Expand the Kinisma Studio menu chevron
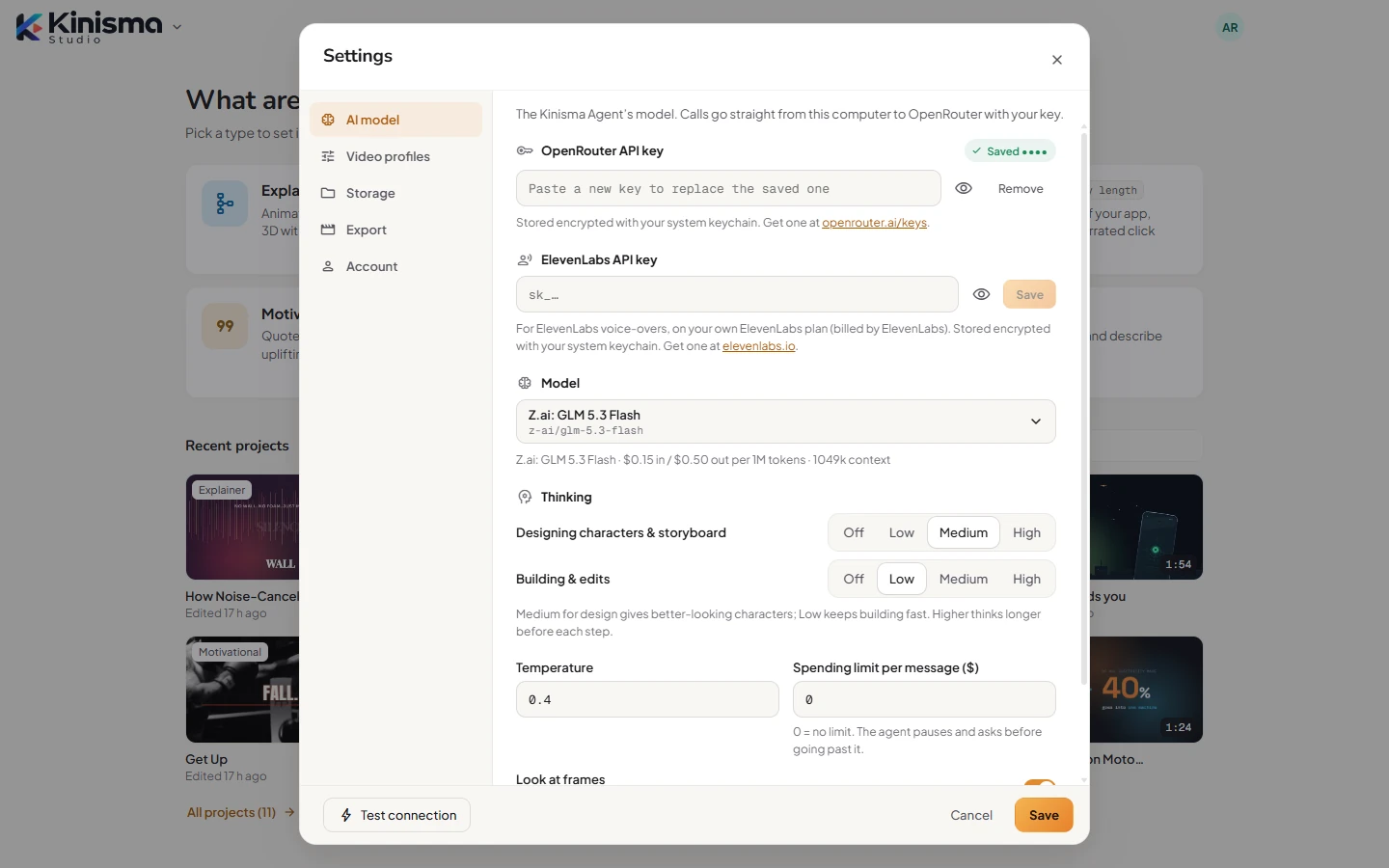 click(177, 27)
